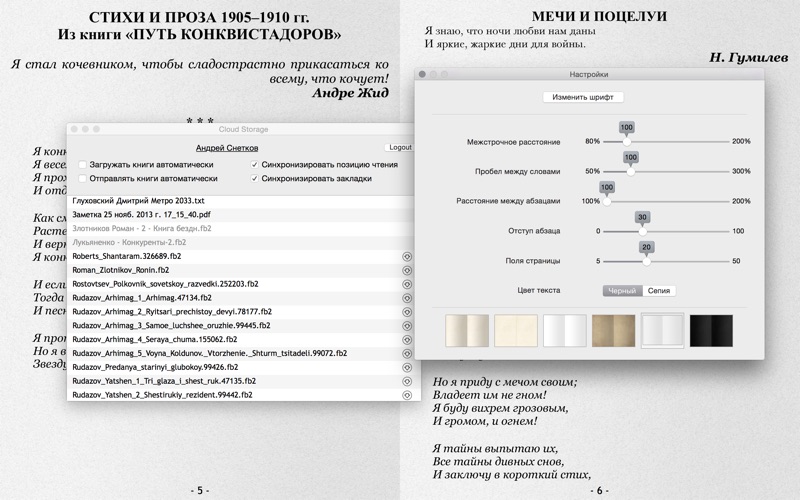
Task: Download Rudazov_Yatshen_1_Tri_glaza file icon
Action: point(407,381)
